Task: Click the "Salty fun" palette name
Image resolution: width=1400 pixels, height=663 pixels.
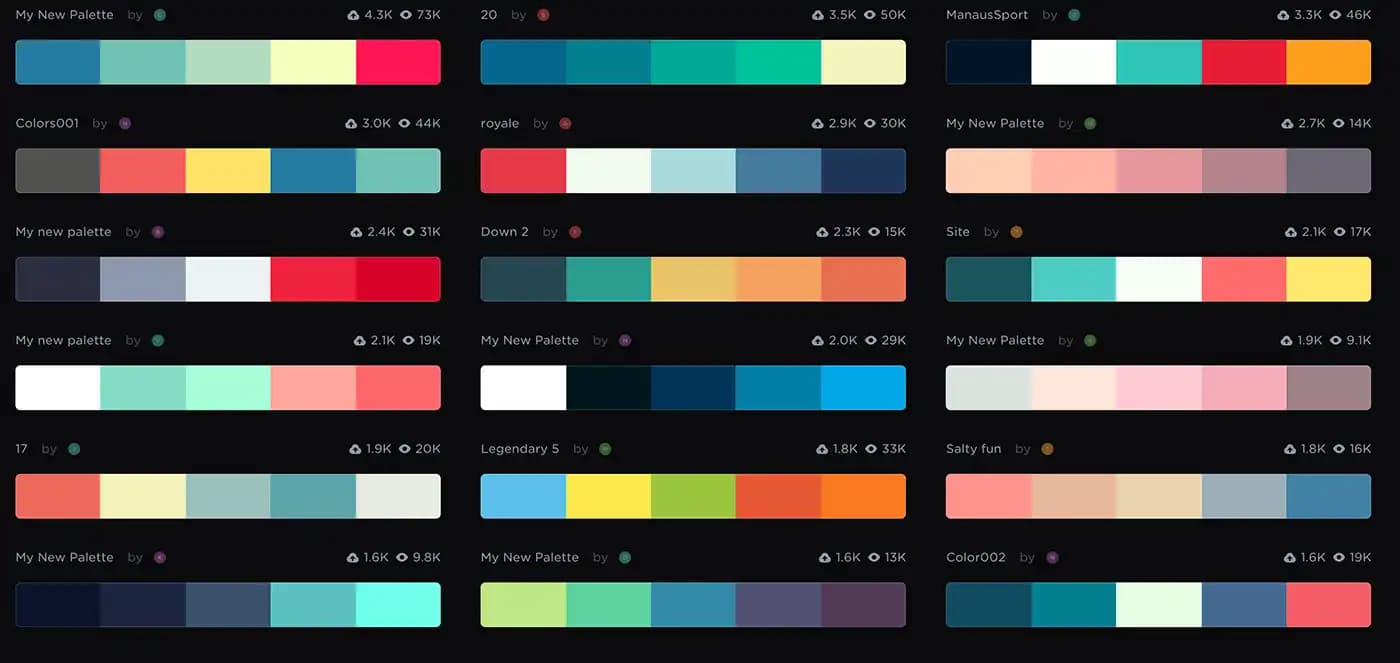Action: point(973,449)
